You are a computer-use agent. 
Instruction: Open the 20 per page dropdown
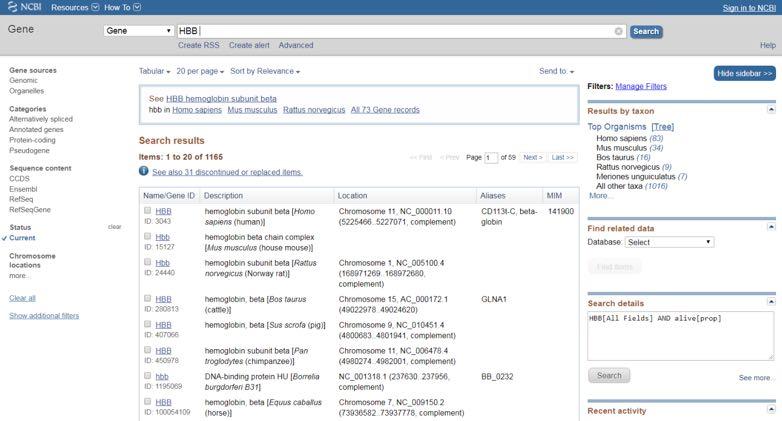pyautogui.click(x=200, y=71)
